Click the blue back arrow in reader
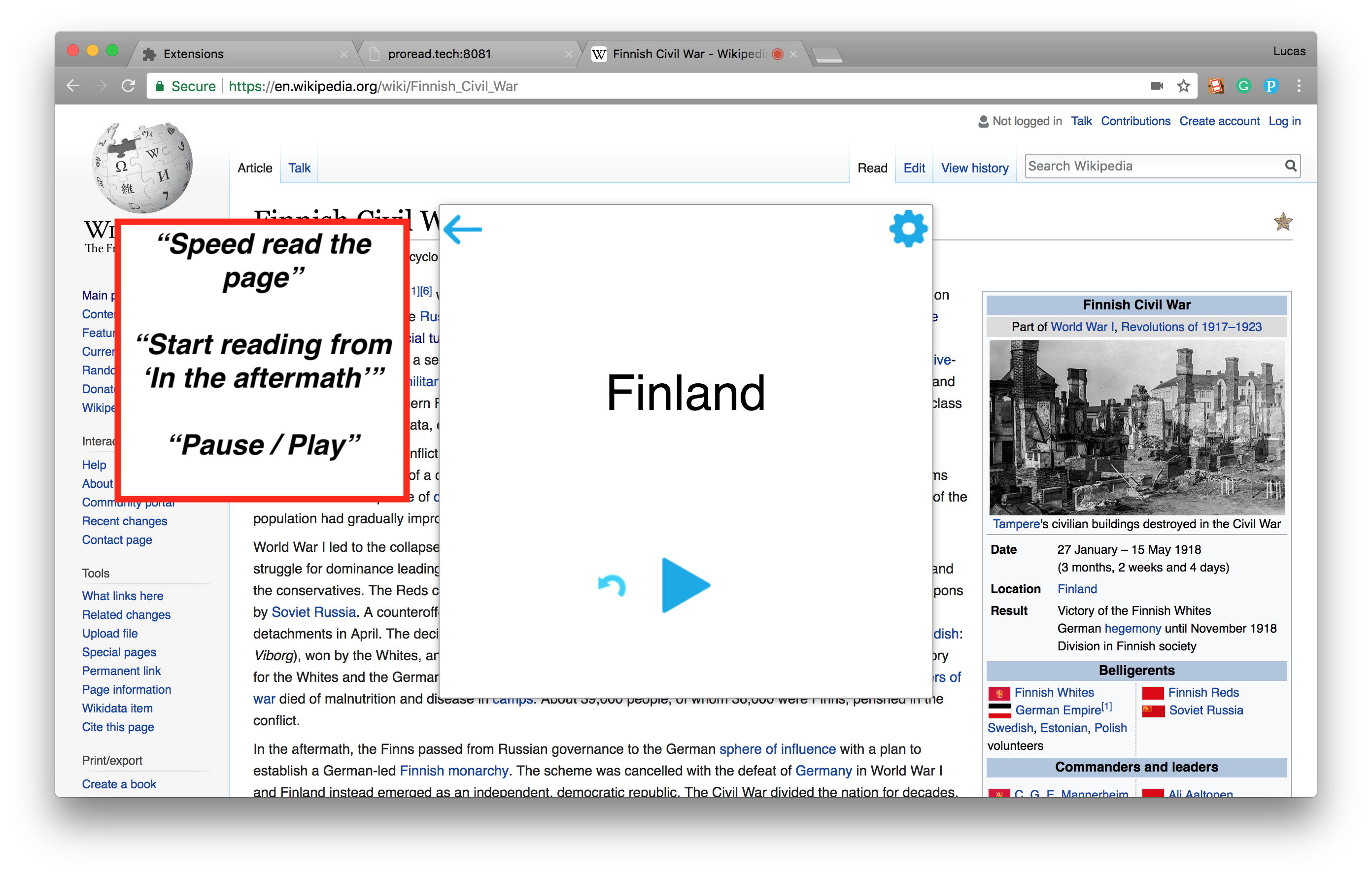Image resolution: width=1372 pixels, height=876 pixels. click(x=463, y=230)
